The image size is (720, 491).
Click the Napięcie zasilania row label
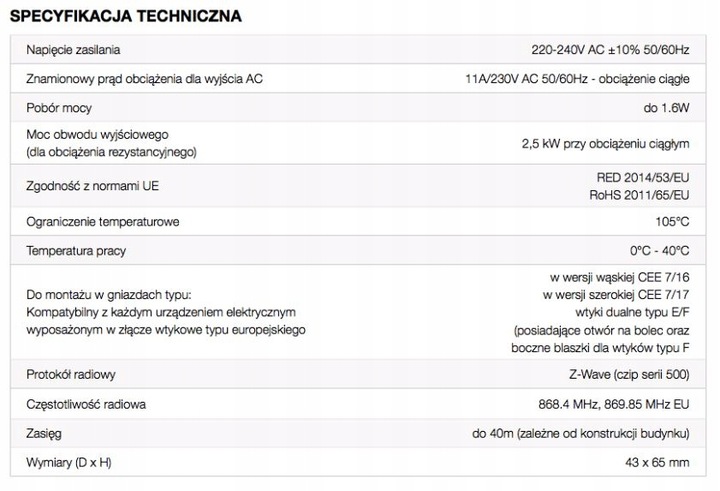click(75, 50)
